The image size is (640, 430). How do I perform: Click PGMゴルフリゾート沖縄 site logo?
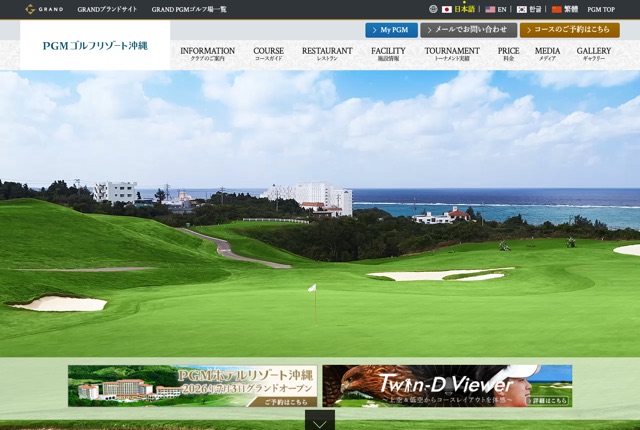pos(95,45)
